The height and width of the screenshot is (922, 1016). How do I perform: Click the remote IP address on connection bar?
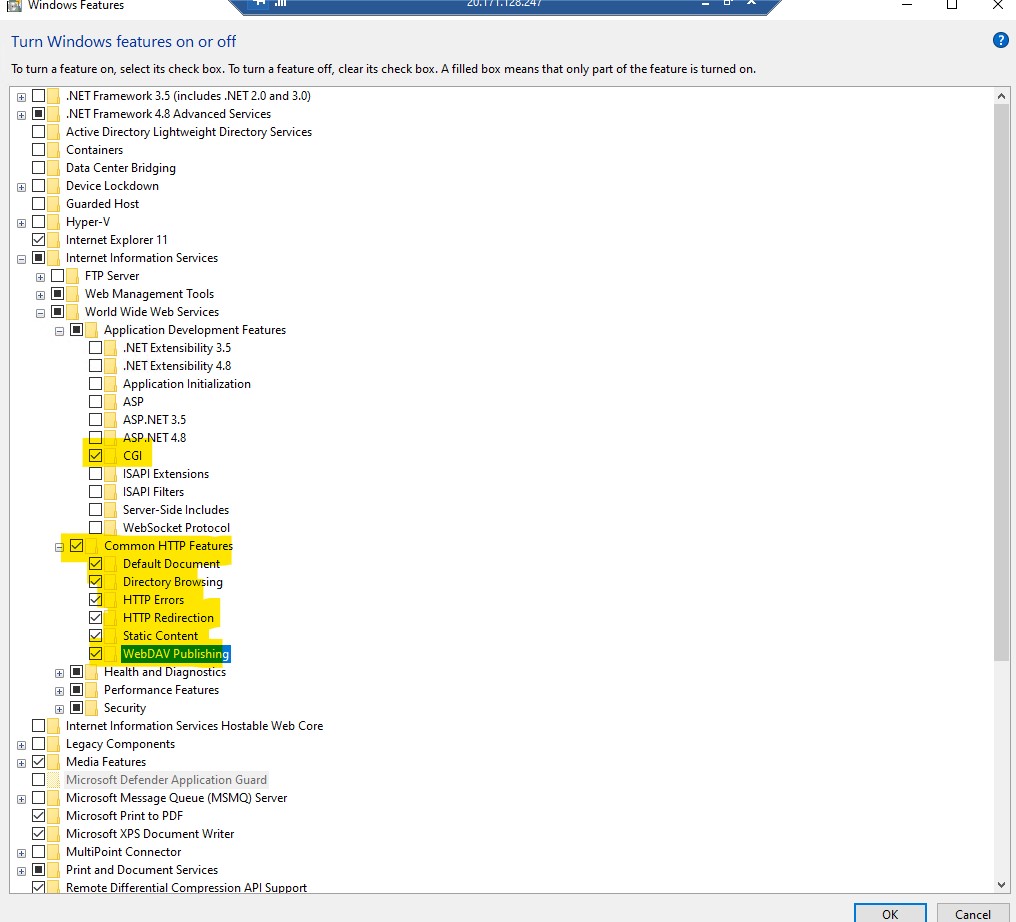pyautogui.click(x=504, y=3)
